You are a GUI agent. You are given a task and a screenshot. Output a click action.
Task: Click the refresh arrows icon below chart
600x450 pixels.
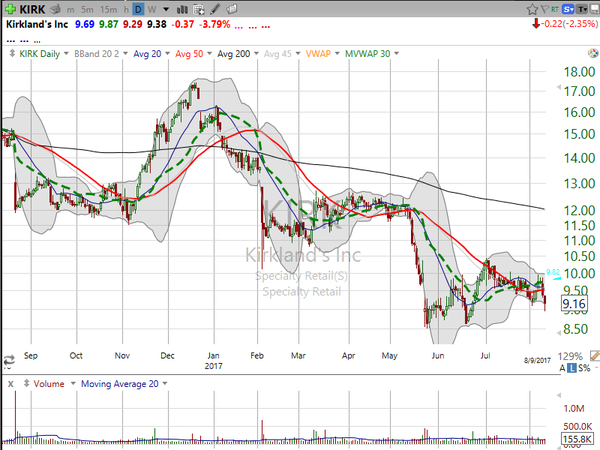pos(9,360)
